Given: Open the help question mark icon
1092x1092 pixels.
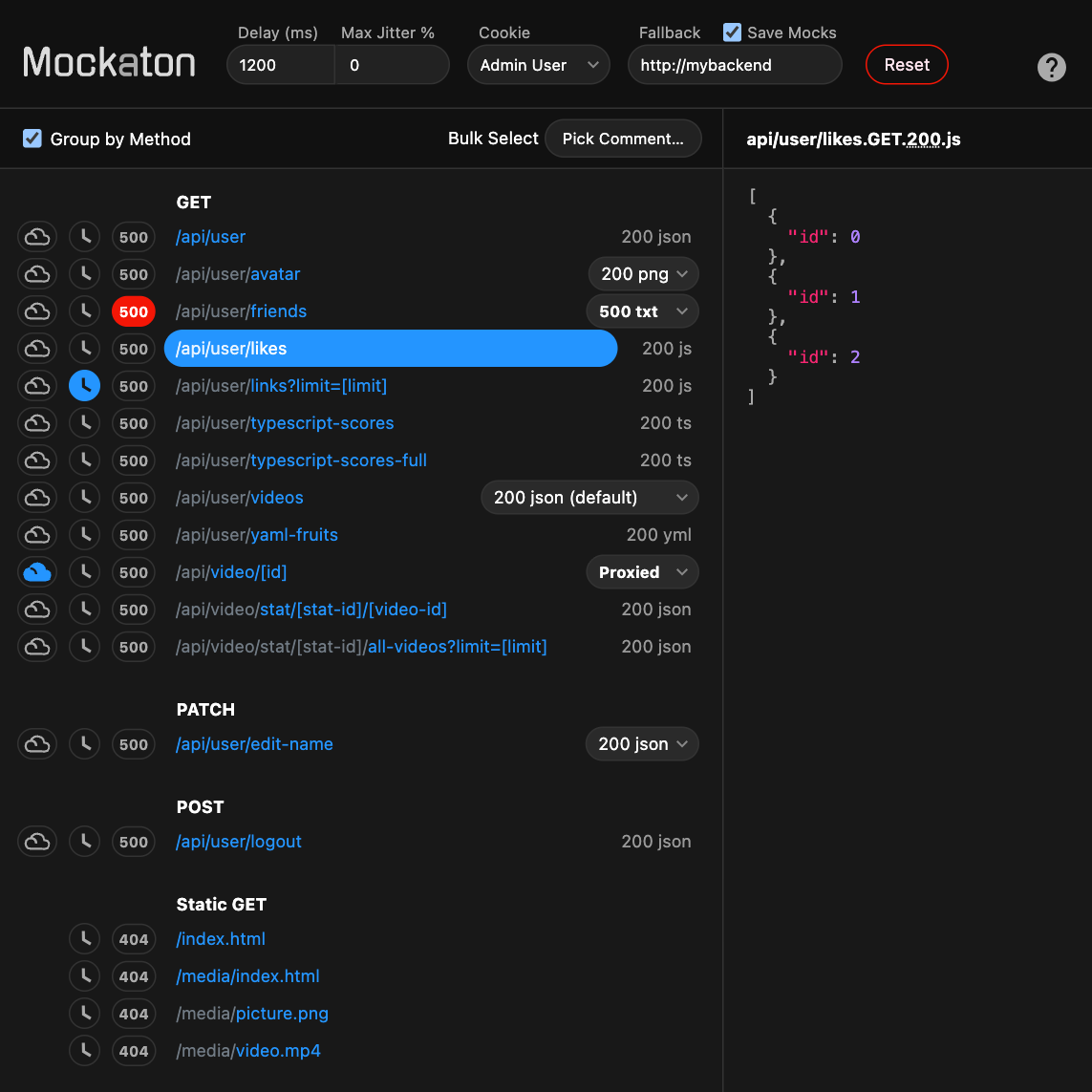Looking at the screenshot, I should point(1051,67).
